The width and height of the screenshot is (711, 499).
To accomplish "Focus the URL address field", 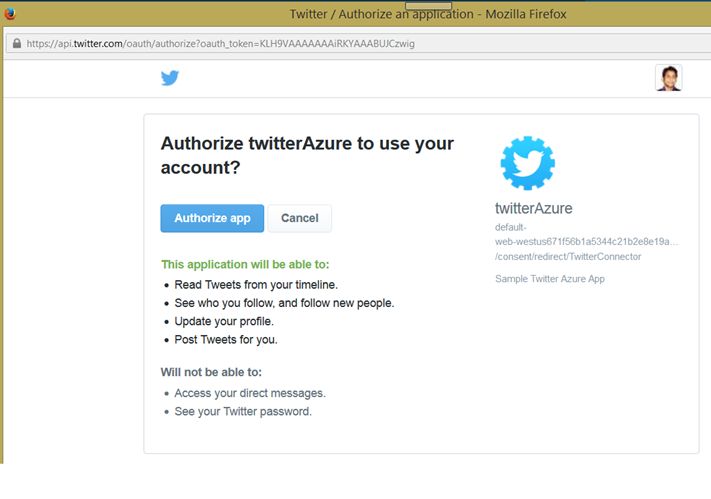I will pos(358,44).
